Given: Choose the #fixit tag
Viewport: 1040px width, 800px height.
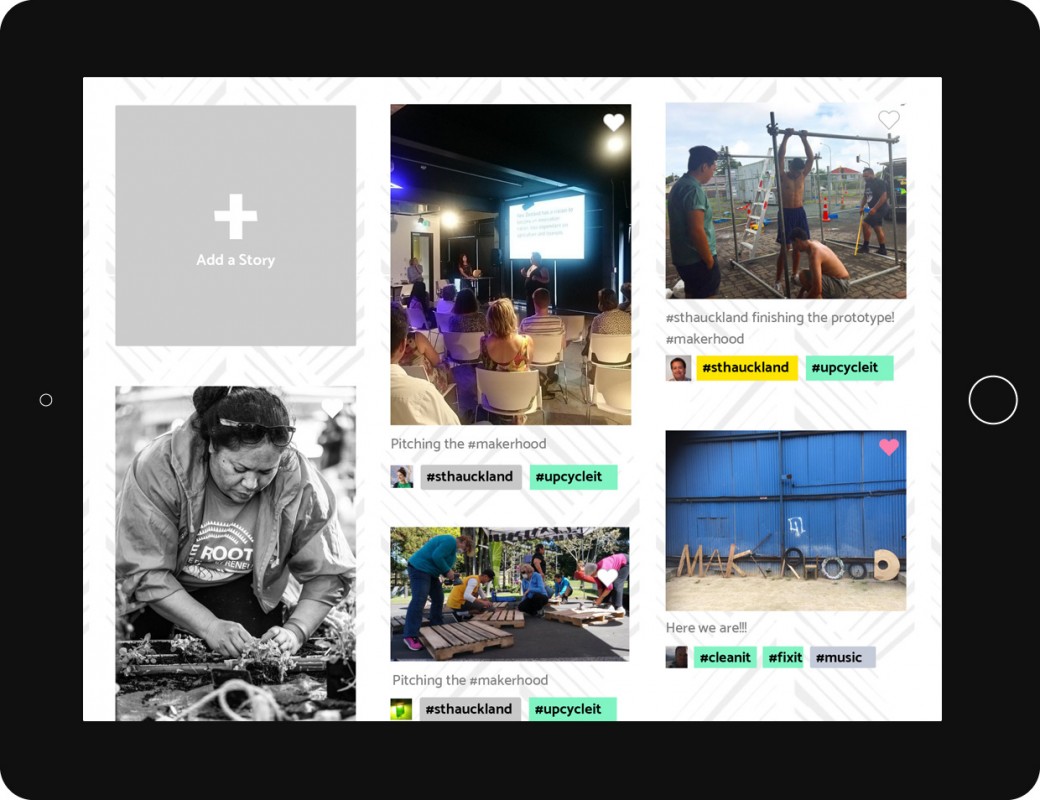Looking at the screenshot, I should (783, 657).
